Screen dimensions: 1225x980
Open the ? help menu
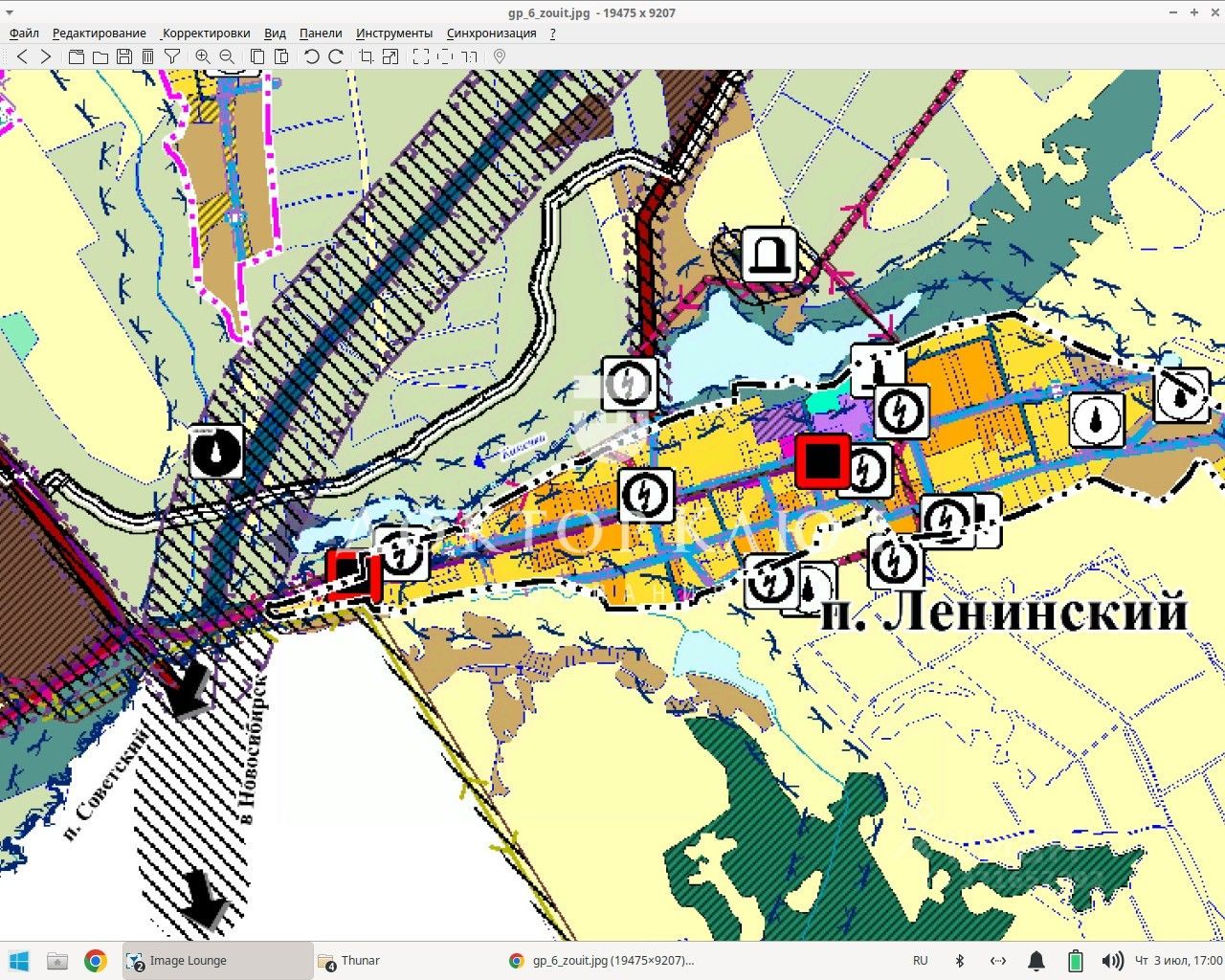(x=553, y=33)
